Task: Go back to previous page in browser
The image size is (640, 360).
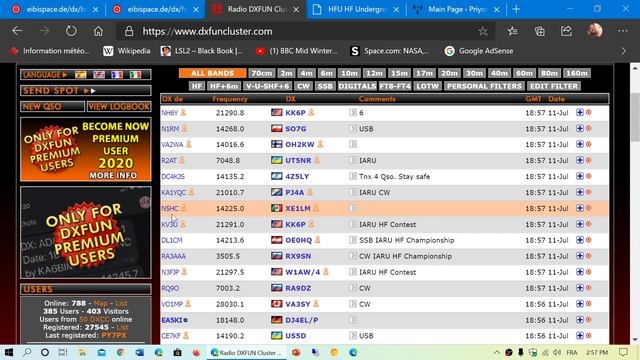Action: (17, 31)
